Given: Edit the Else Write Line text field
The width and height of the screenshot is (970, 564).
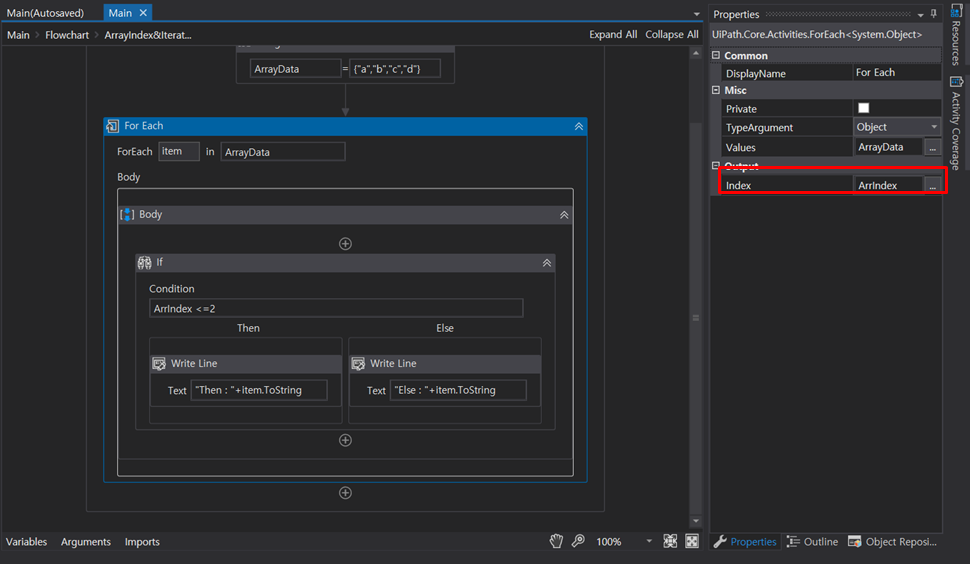Looking at the screenshot, I should click(x=458, y=390).
